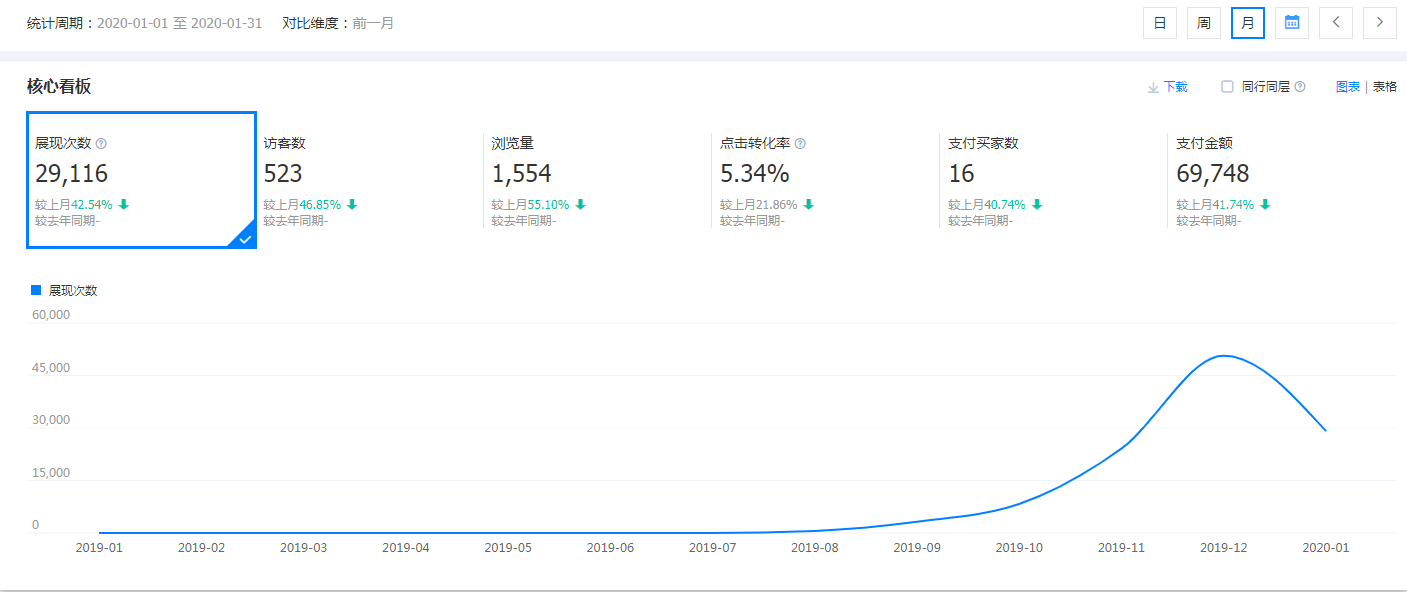Switch to 周 weekly view
The height and width of the screenshot is (592, 1407).
point(1204,23)
